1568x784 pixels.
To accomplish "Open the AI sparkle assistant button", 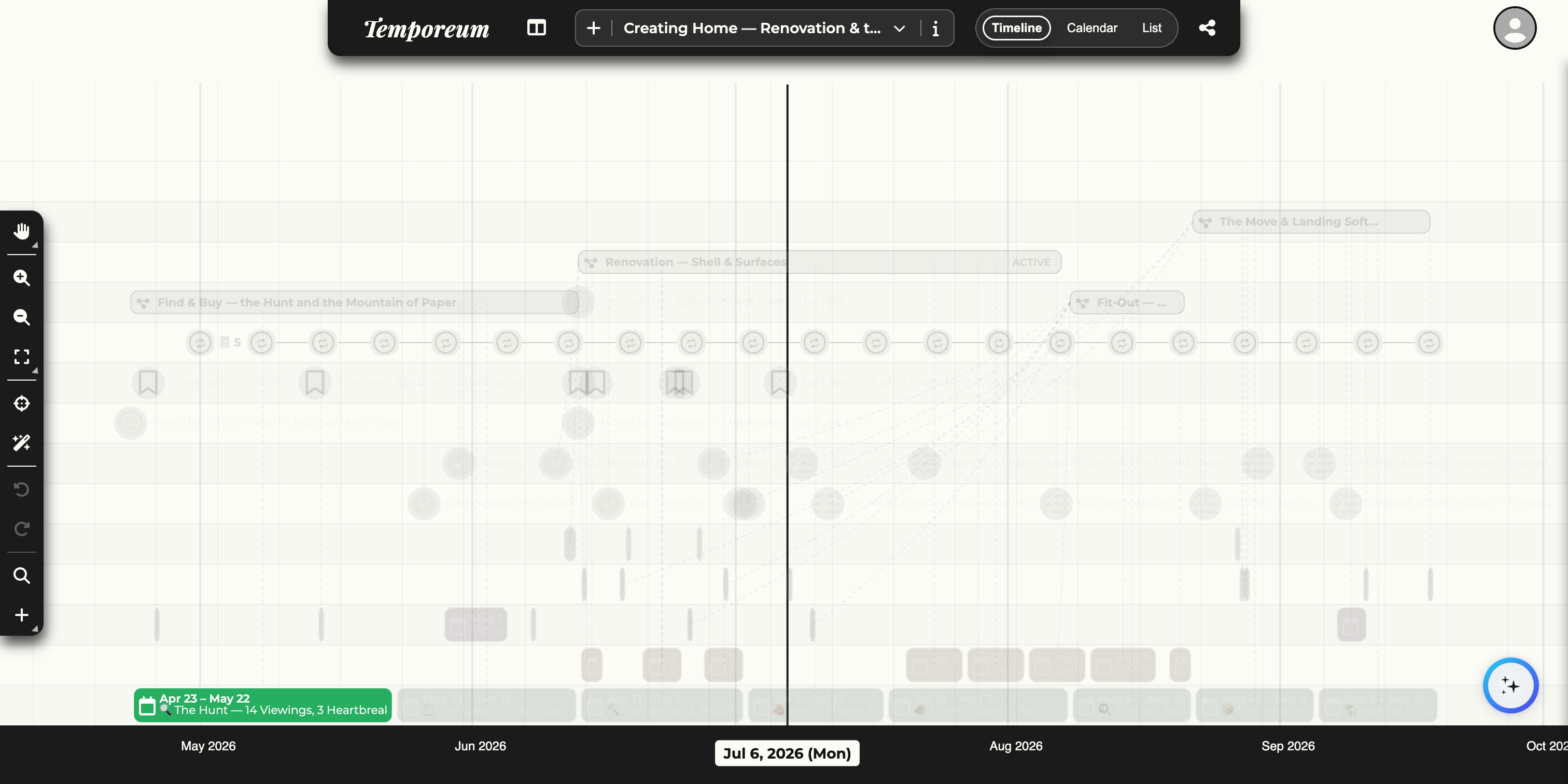I will point(1510,685).
